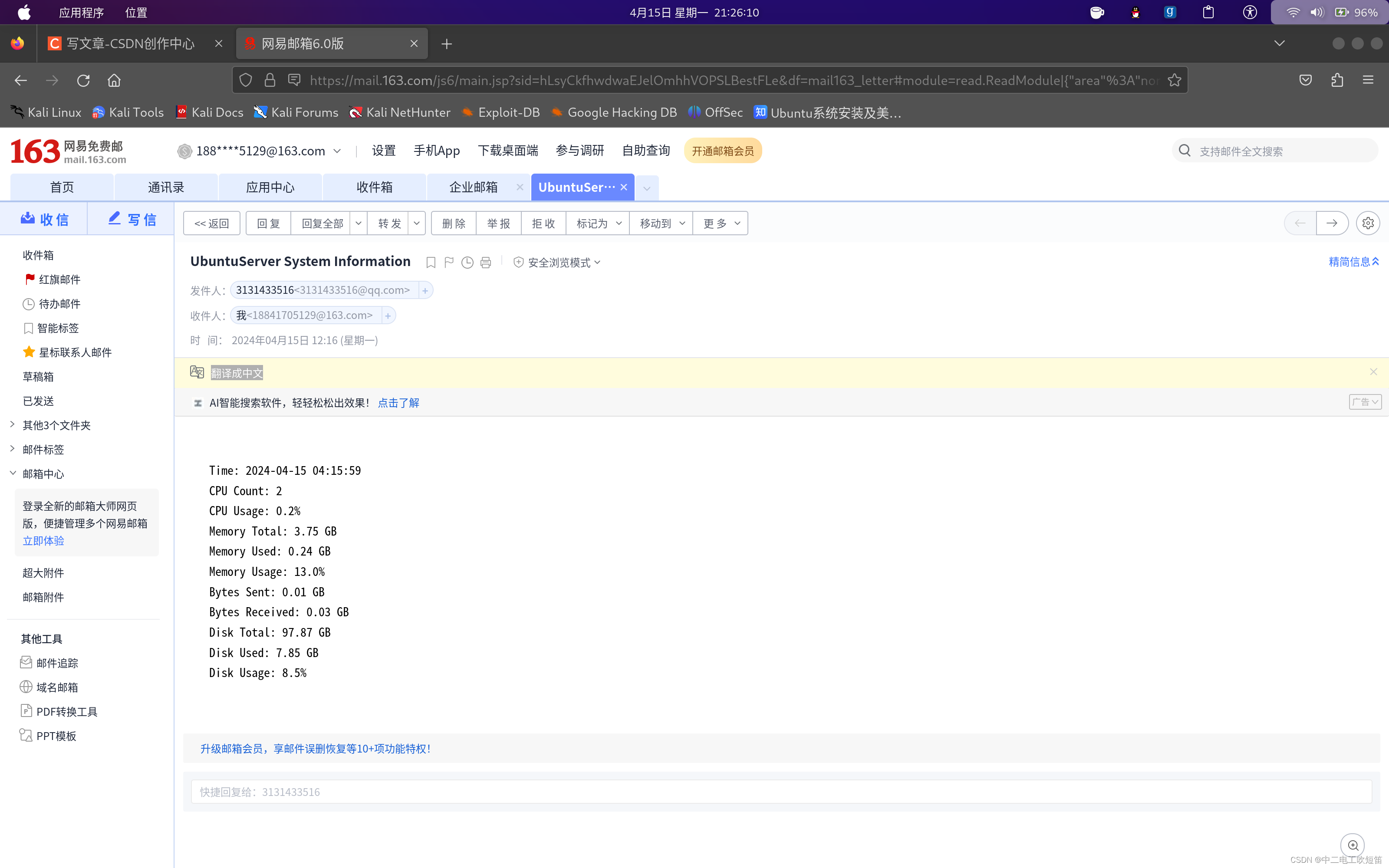This screenshot has height=868, width=1389.
Task: Set a to-do reminder with the clock icon
Action: pyautogui.click(x=467, y=262)
